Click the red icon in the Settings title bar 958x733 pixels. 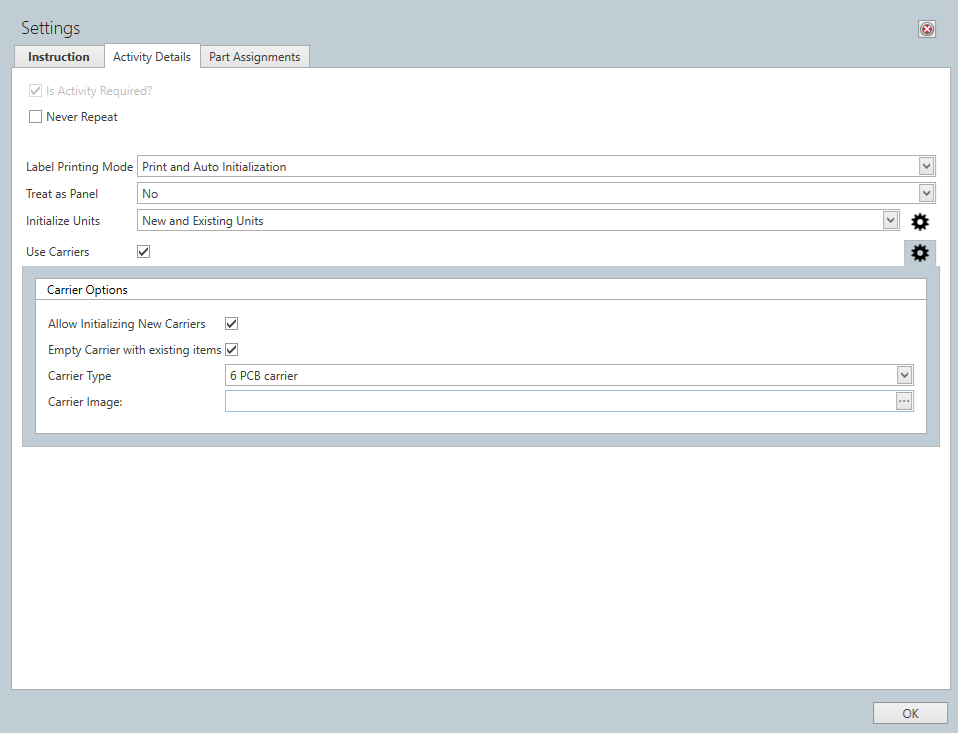coord(926,29)
